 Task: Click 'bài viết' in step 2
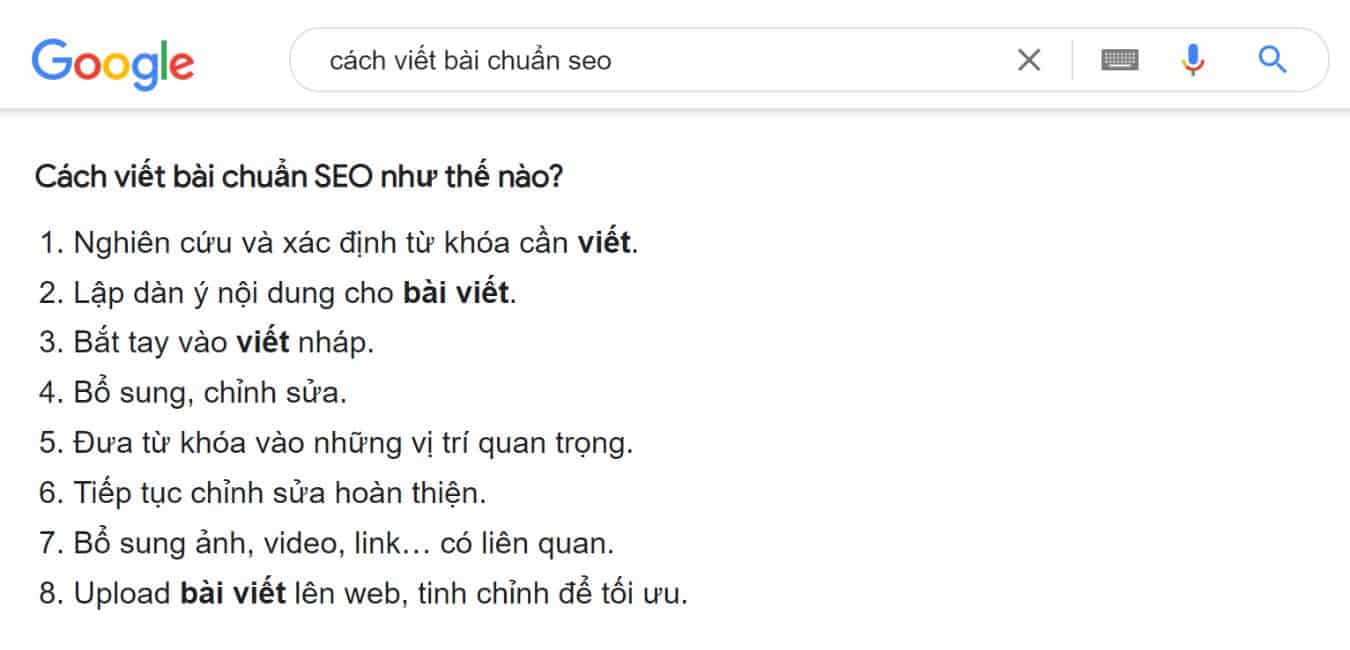(454, 291)
